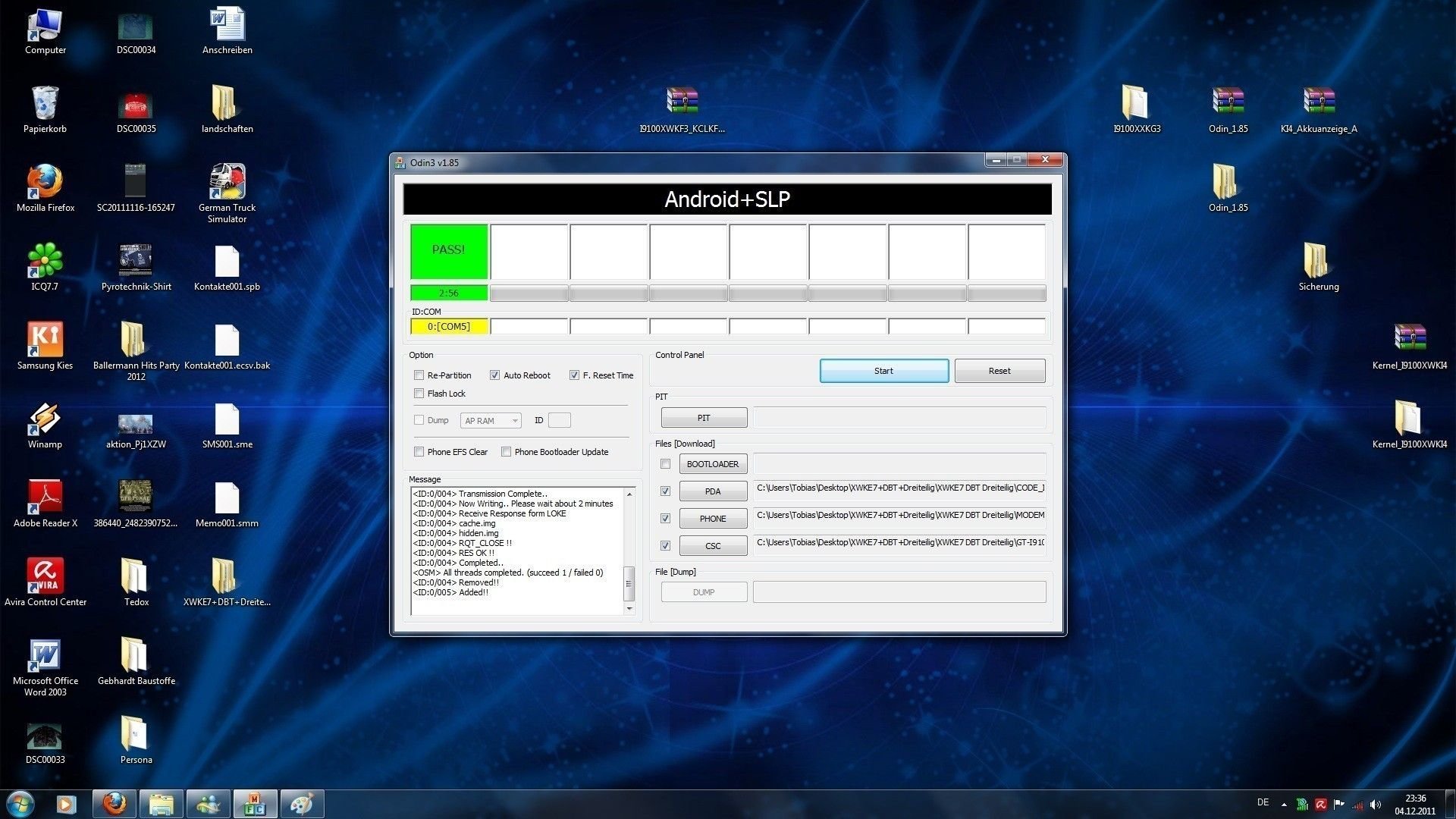The image size is (1456, 819).
Task: Click the green PASS! status box
Action: 449,251
